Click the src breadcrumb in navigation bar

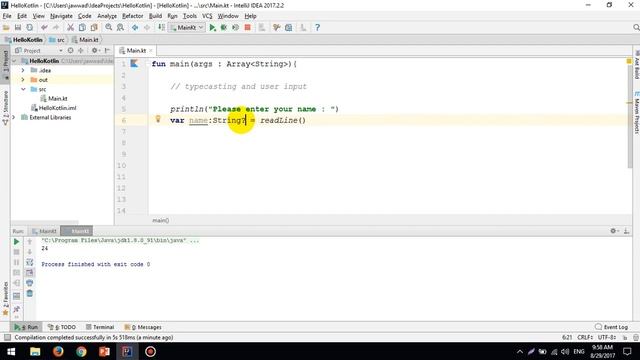57,40
